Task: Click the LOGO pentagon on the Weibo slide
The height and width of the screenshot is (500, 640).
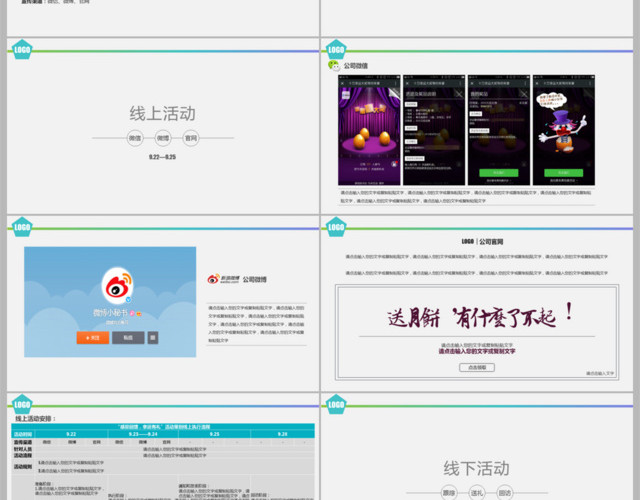Action: (22, 227)
